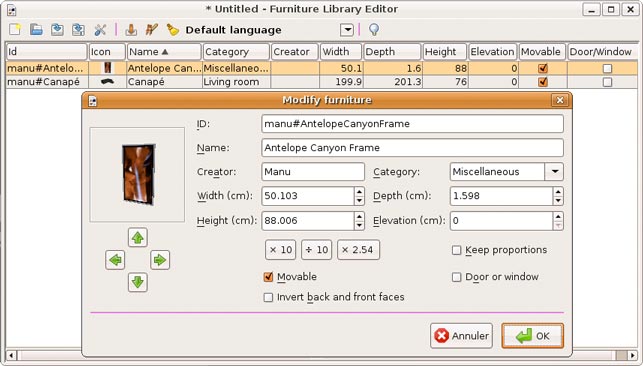Click into the Name text field
Viewport: 643px width, 366px height.
(x=412, y=148)
